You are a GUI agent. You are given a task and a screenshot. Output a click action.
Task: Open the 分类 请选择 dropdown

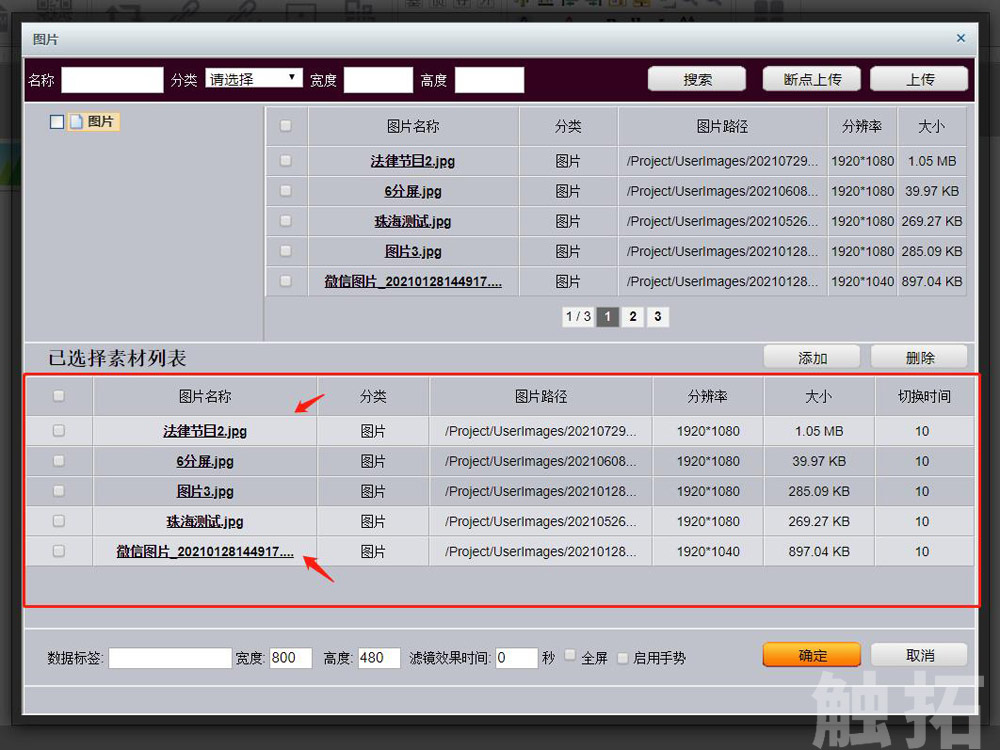[254, 79]
